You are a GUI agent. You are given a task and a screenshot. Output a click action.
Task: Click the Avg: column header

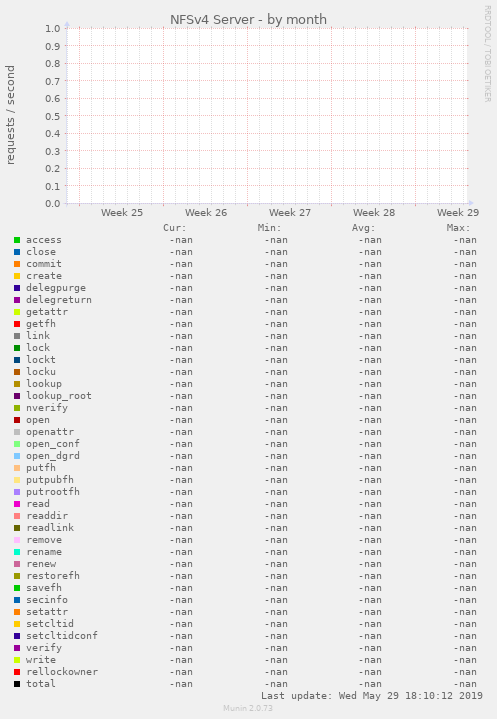[364, 228]
